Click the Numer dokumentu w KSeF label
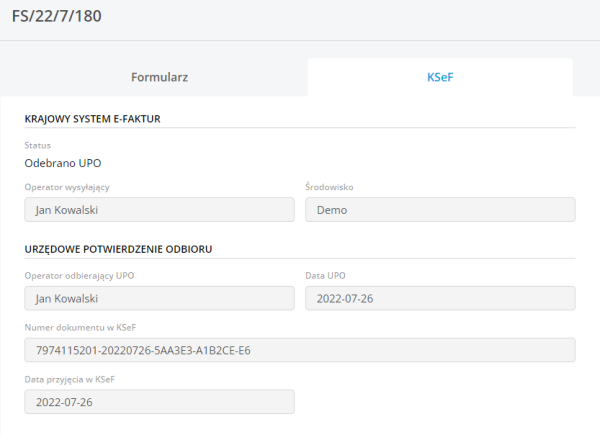The image size is (600, 440). 80,327
